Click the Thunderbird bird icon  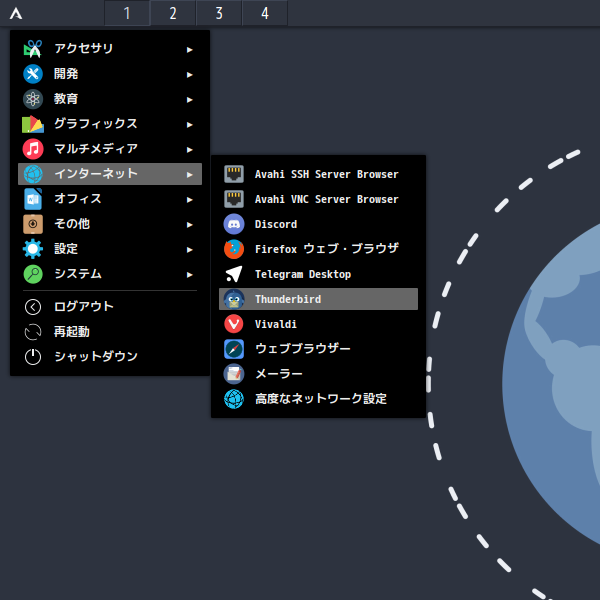tap(234, 299)
